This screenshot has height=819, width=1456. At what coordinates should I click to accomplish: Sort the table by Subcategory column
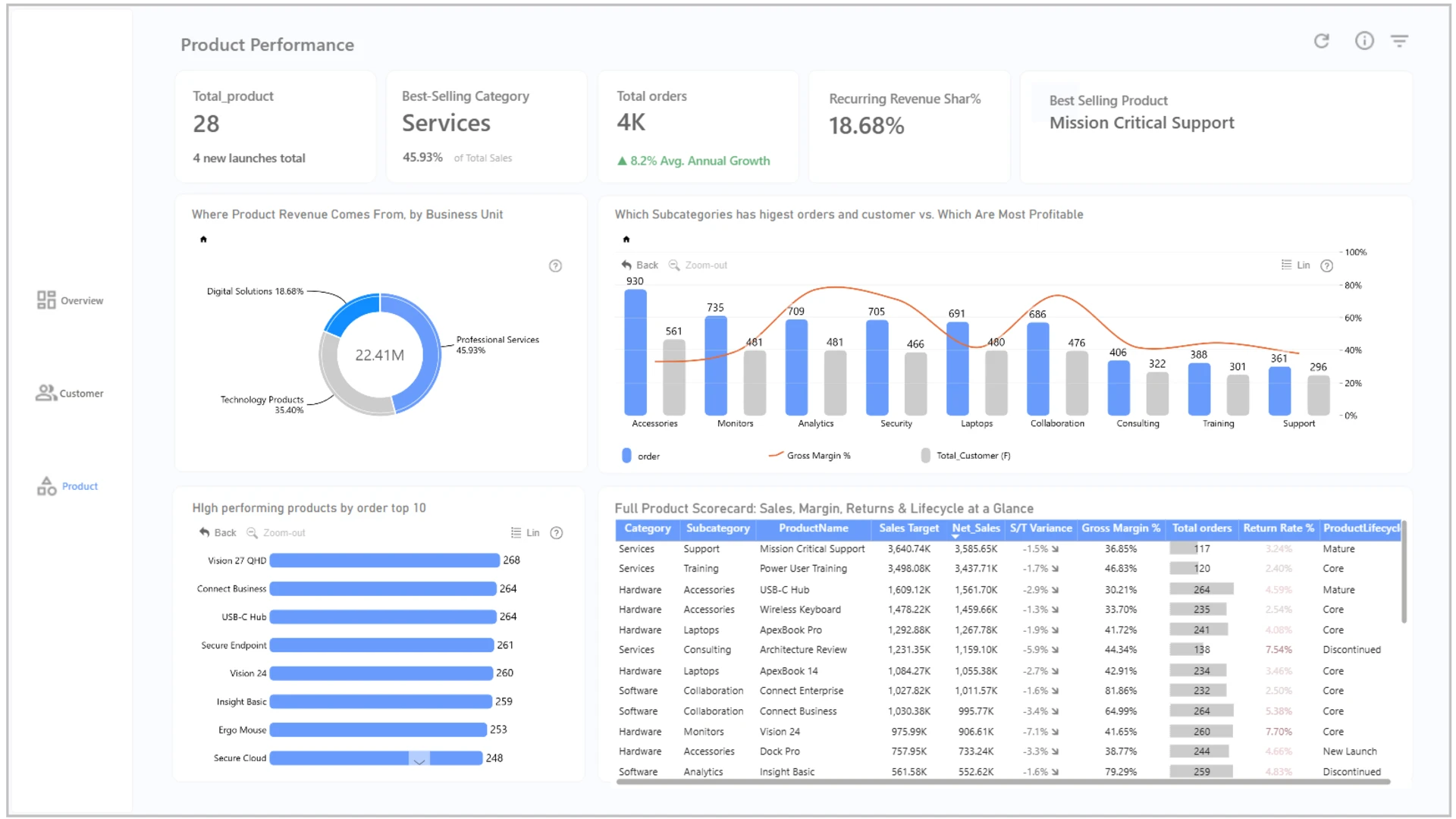[717, 529]
